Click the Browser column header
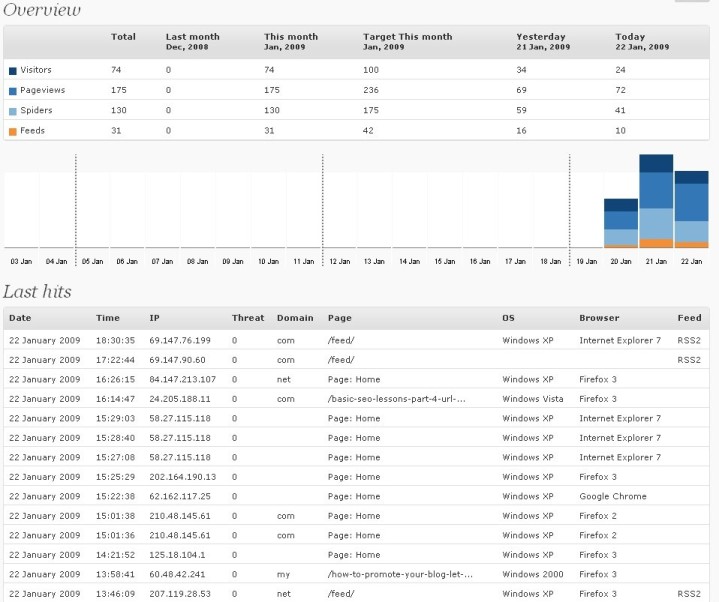The width and height of the screenshot is (719, 602). coord(599,318)
